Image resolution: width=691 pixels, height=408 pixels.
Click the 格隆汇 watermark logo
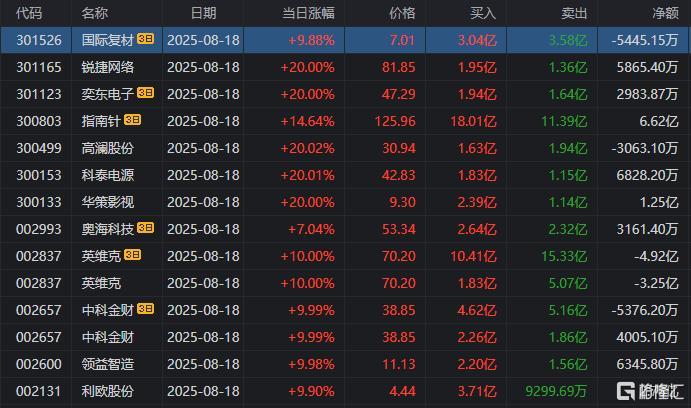(x=650, y=391)
